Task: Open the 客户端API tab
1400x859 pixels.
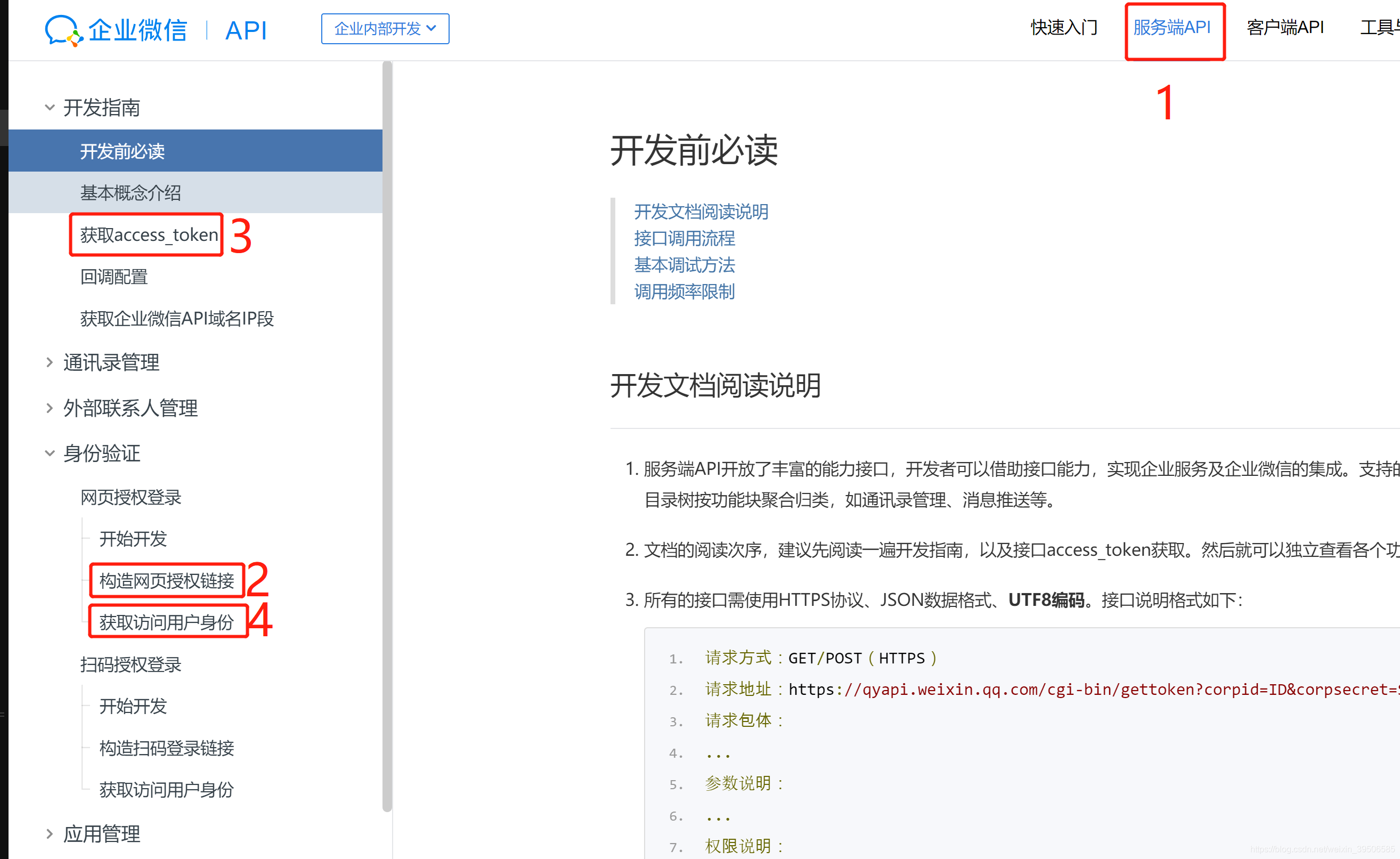Action: [x=1284, y=27]
